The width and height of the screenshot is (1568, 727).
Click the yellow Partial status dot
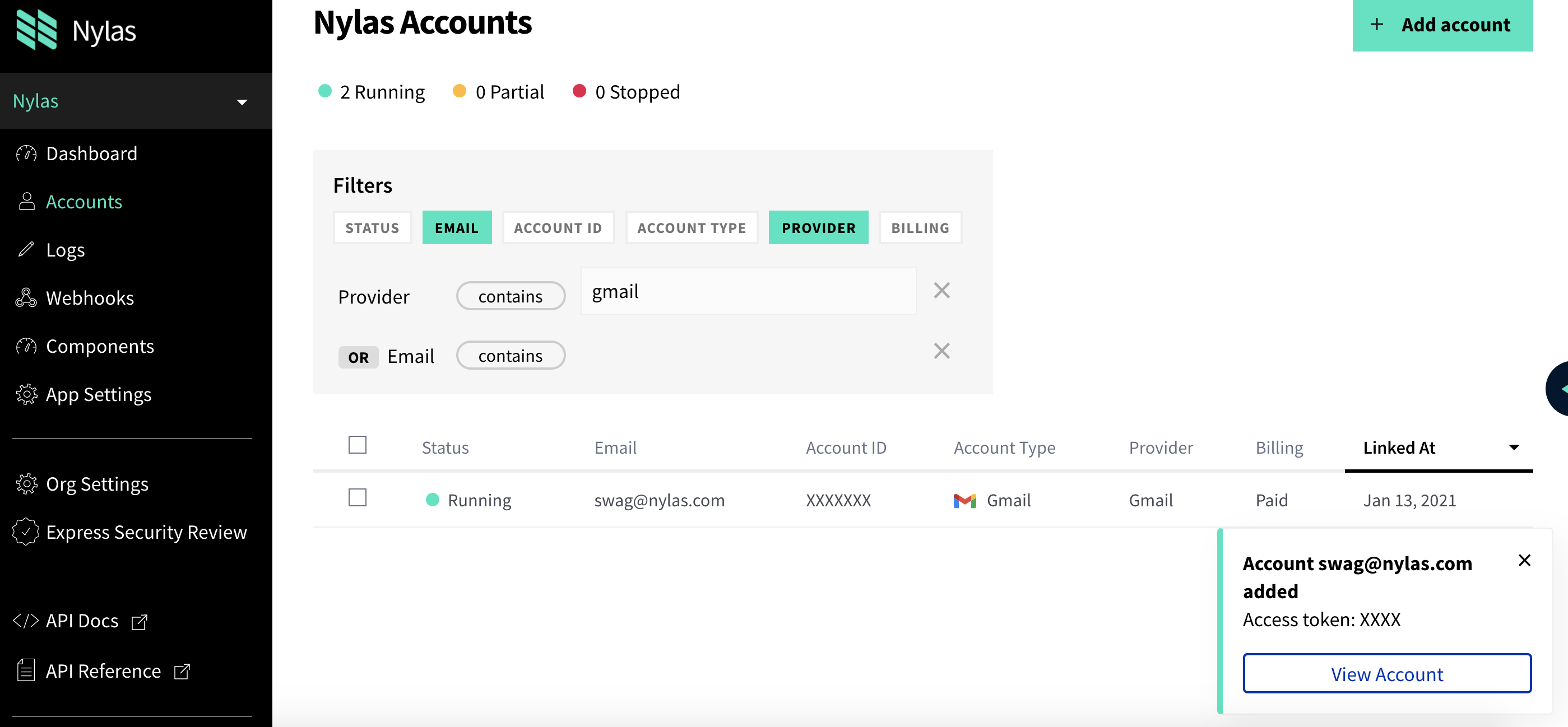coord(460,91)
